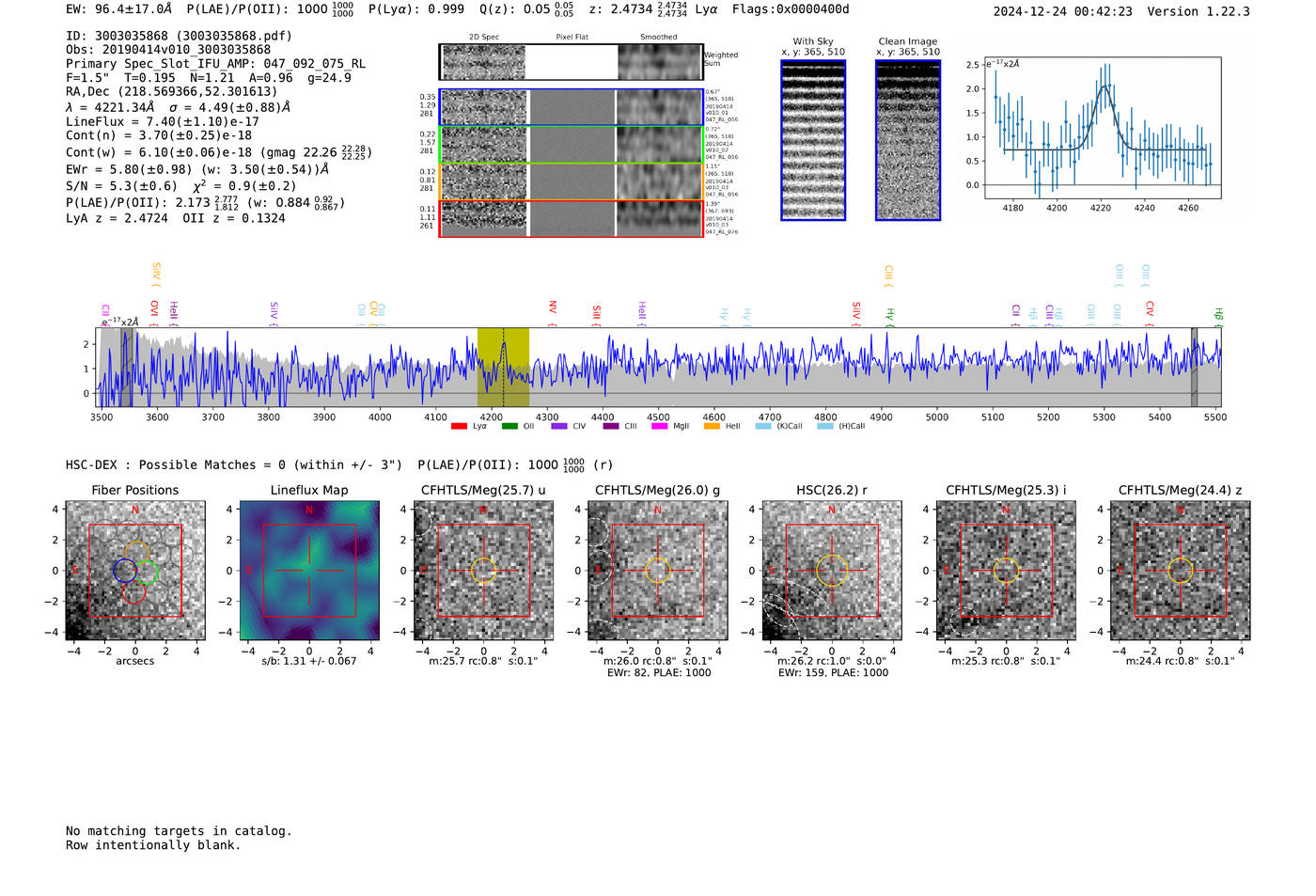This screenshot has width=1316, height=896.
Task: Click the S/N = 5.3(±0.6) text
Action: tap(121, 186)
